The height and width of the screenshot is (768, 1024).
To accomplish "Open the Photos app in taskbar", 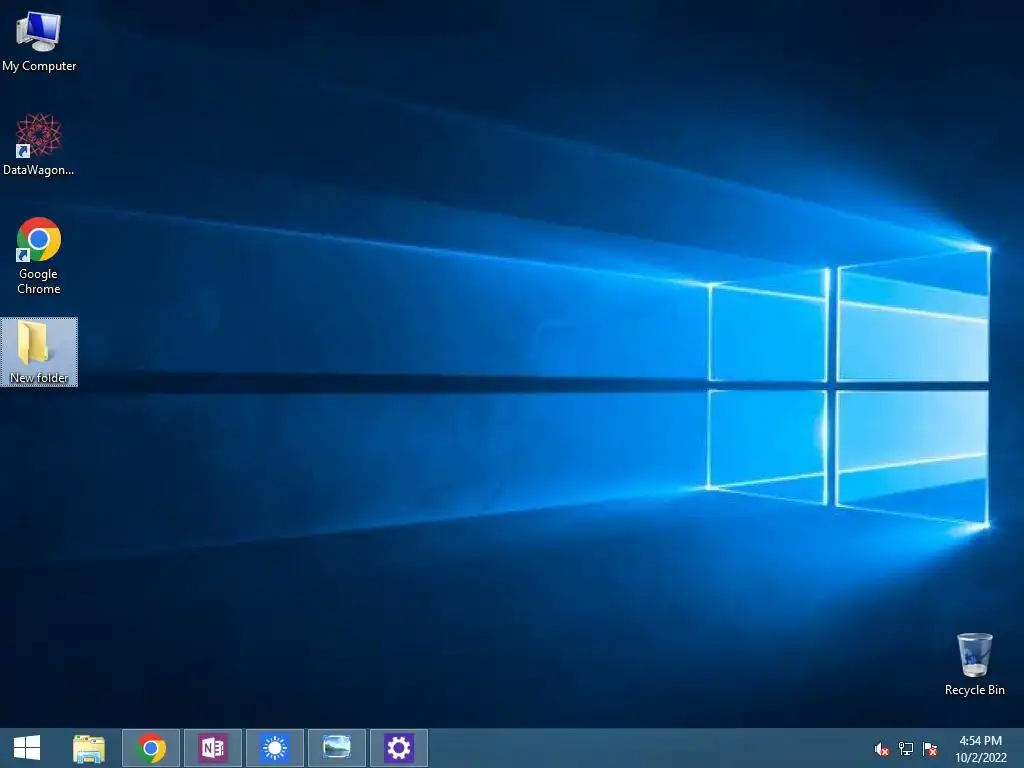I will coord(337,748).
